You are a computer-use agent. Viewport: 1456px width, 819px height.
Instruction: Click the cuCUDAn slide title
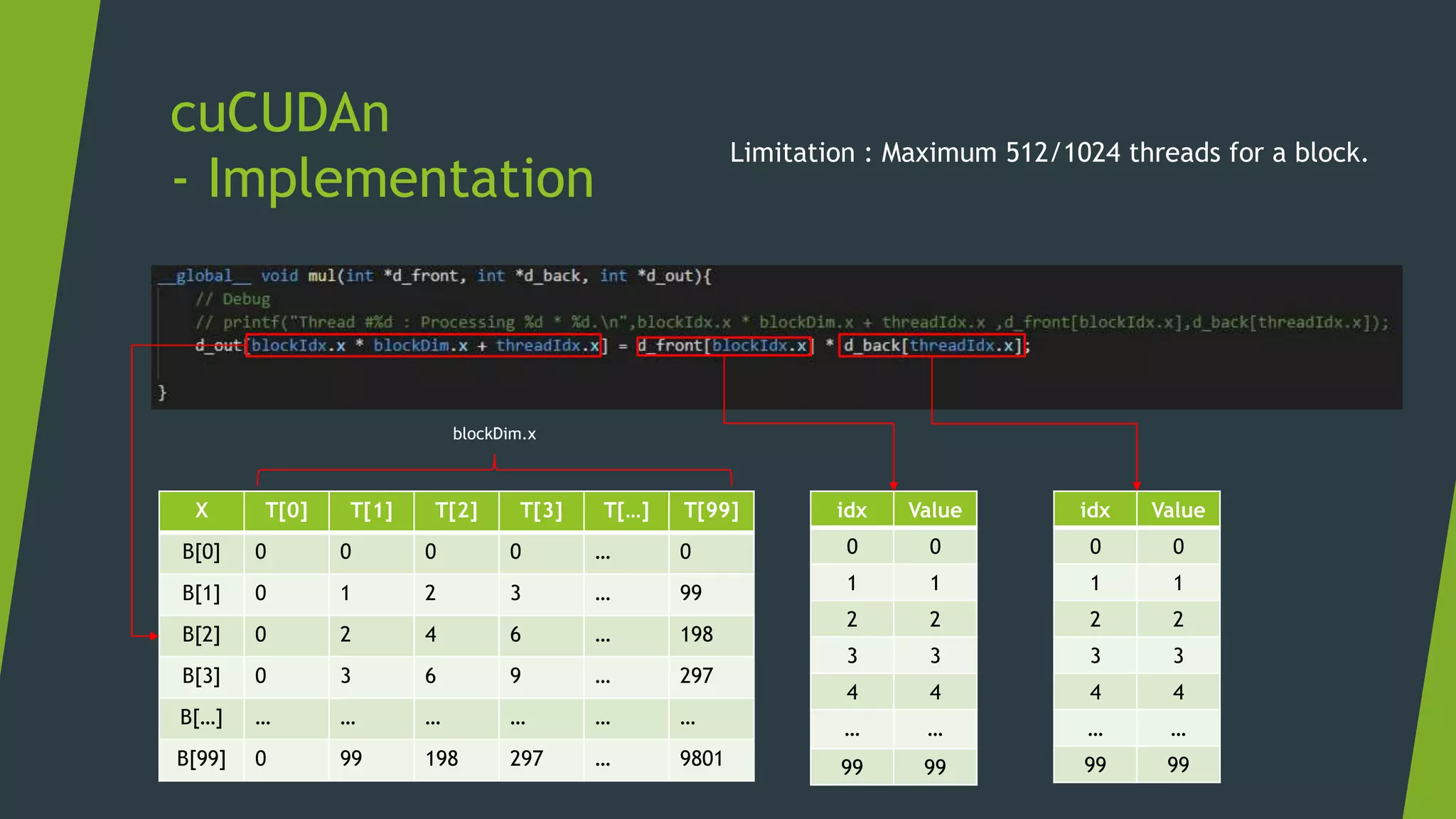[280, 114]
